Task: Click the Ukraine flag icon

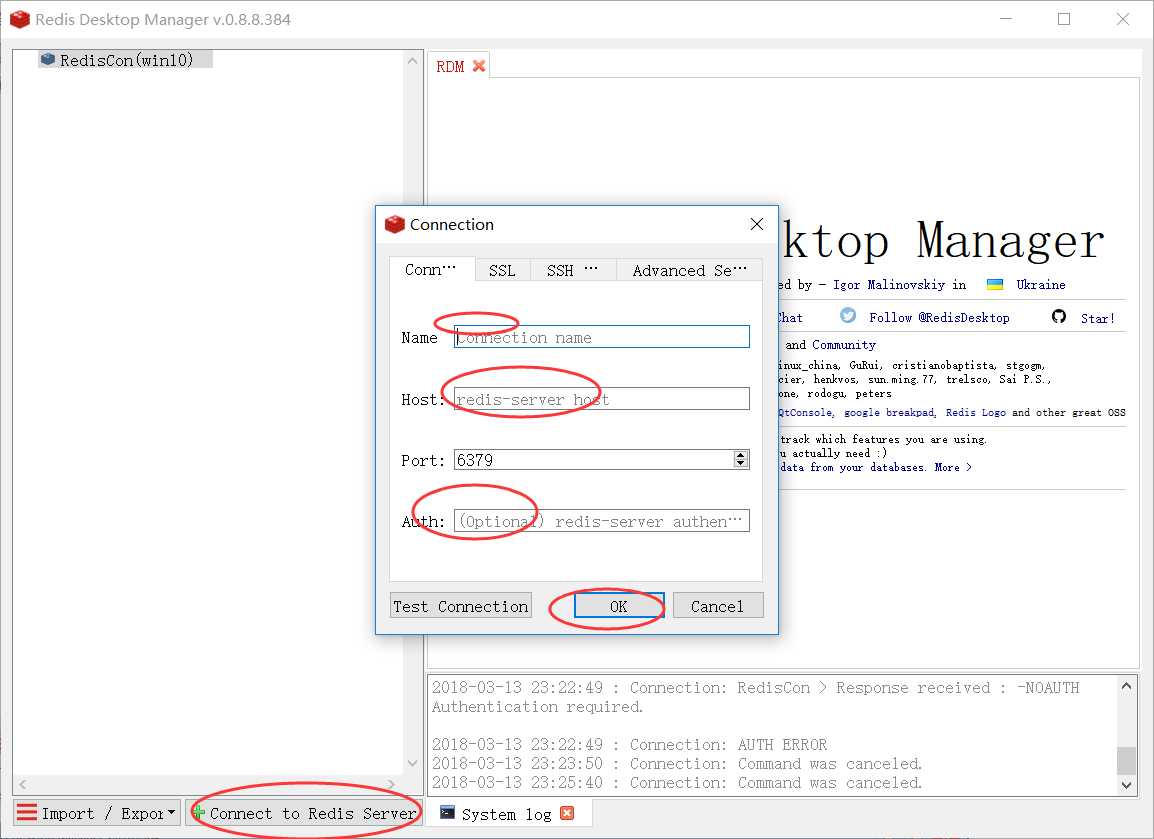Action: (x=995, y=285)
